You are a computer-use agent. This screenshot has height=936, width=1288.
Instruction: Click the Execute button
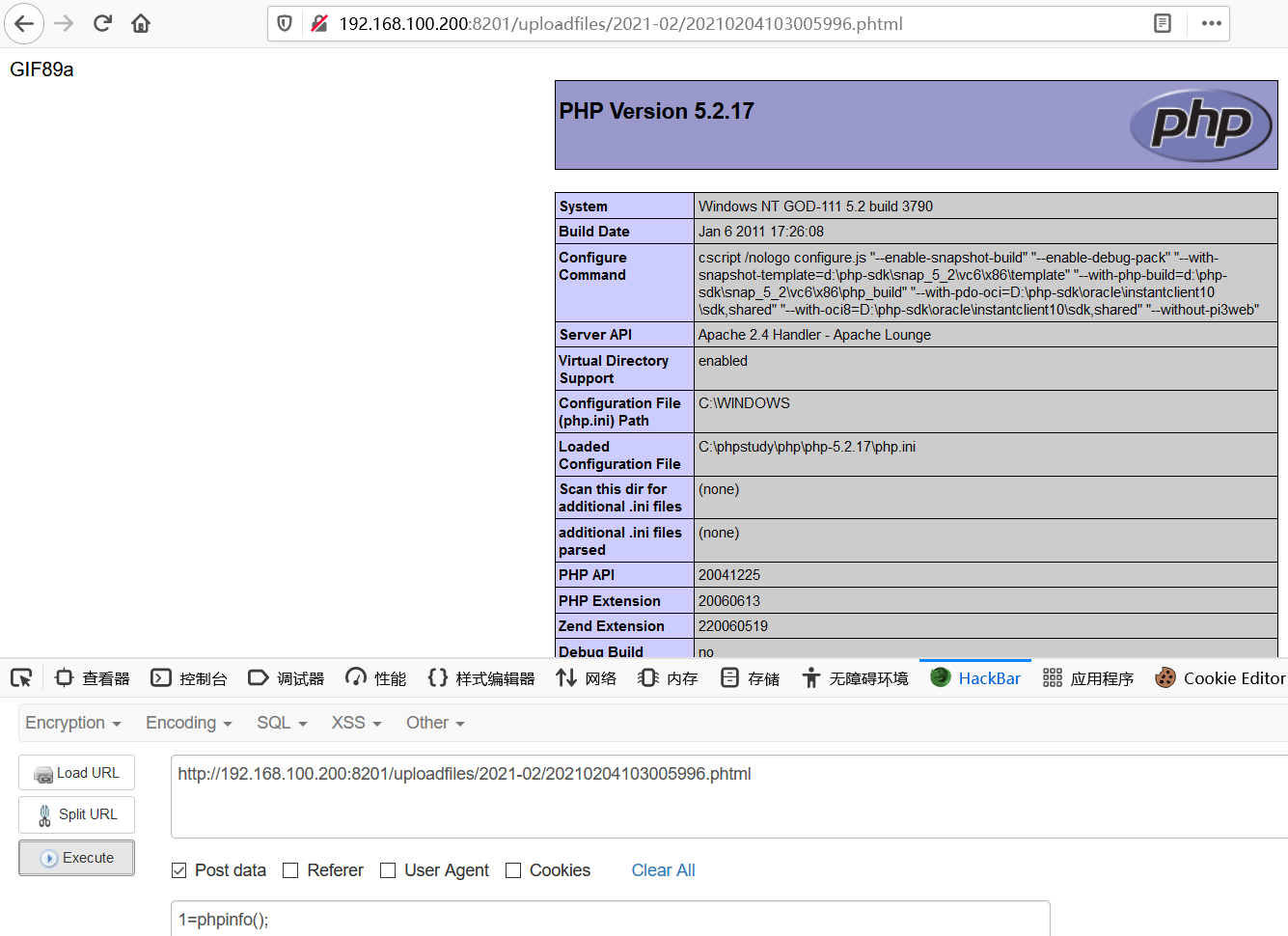(x=77, y=858)
